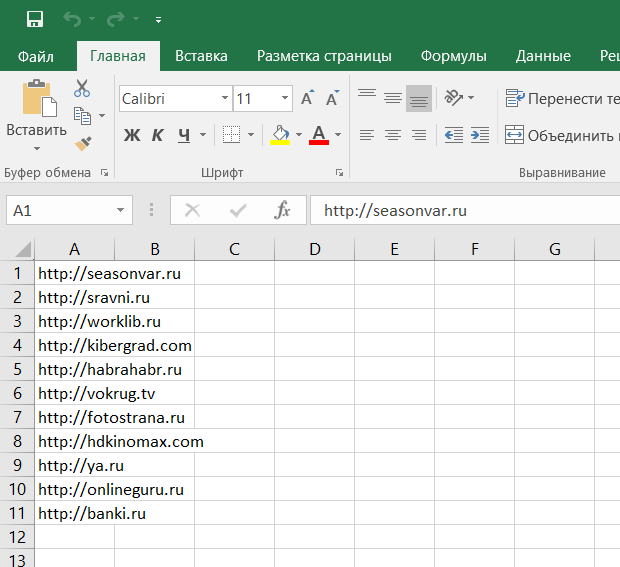Image resolution: width=620 pixels, height=567 pixels.
Task: Click the Redo arrow icon
Action: click(116, 19)
